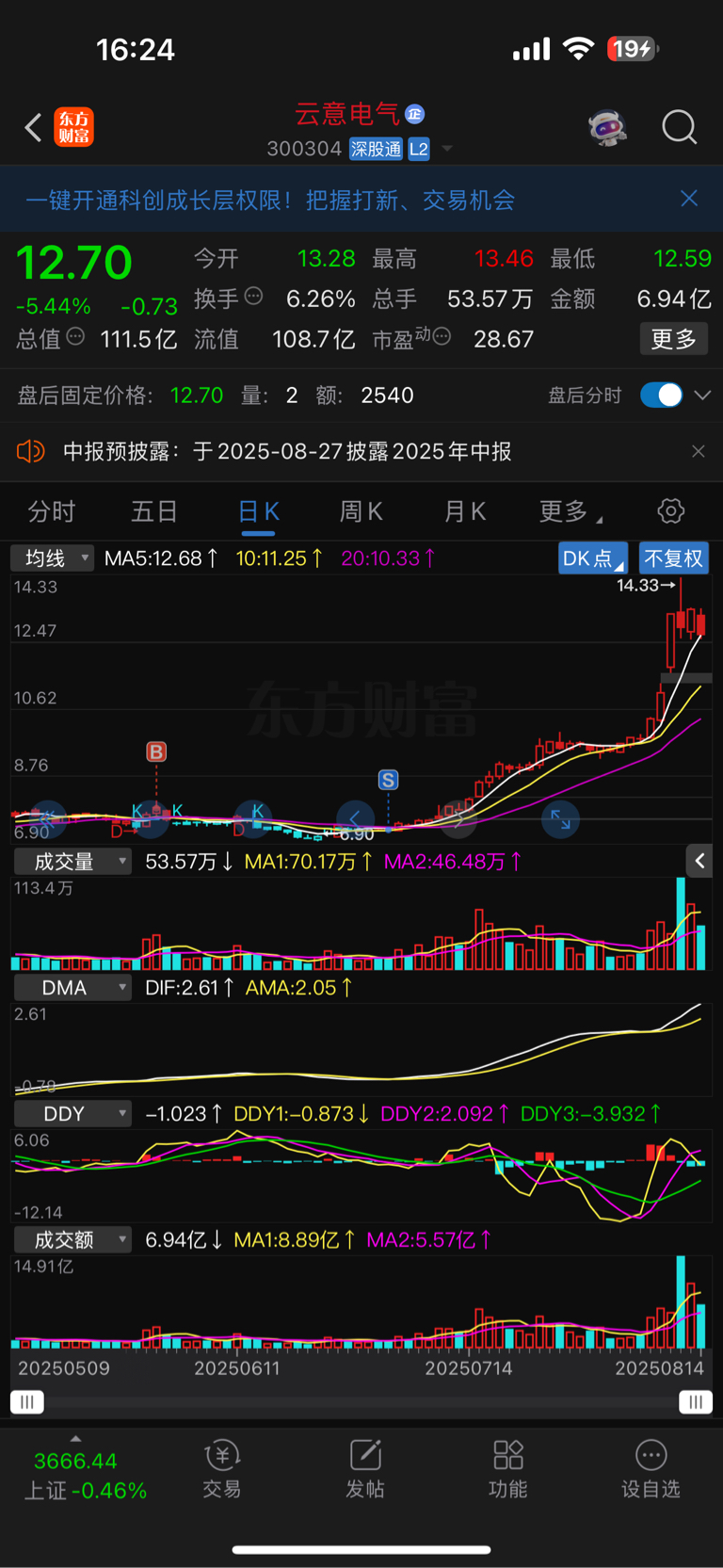723x1568 pixels.
Task: Tap the battery status indicator
Action: click(634, 49)
